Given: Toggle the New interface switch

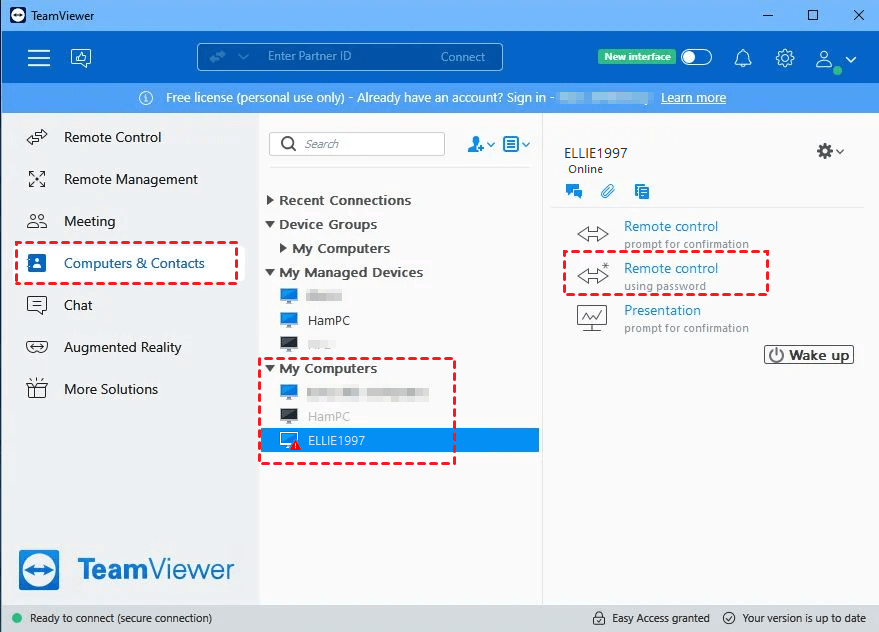Looking at the screenshot, I should tap(696, 57).
